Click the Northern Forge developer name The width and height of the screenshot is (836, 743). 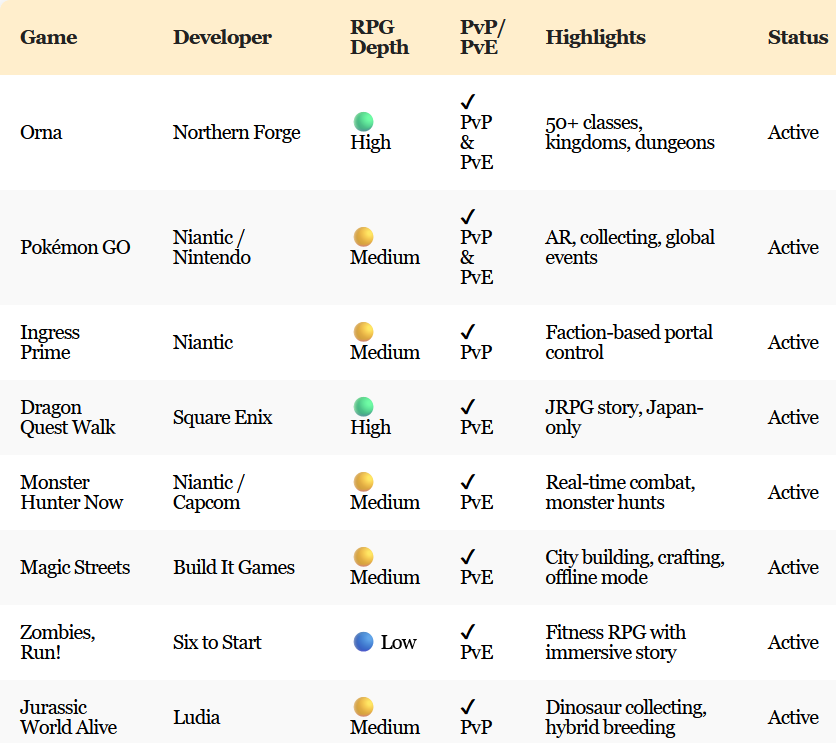pyautogui.click(x=236, y=133)
